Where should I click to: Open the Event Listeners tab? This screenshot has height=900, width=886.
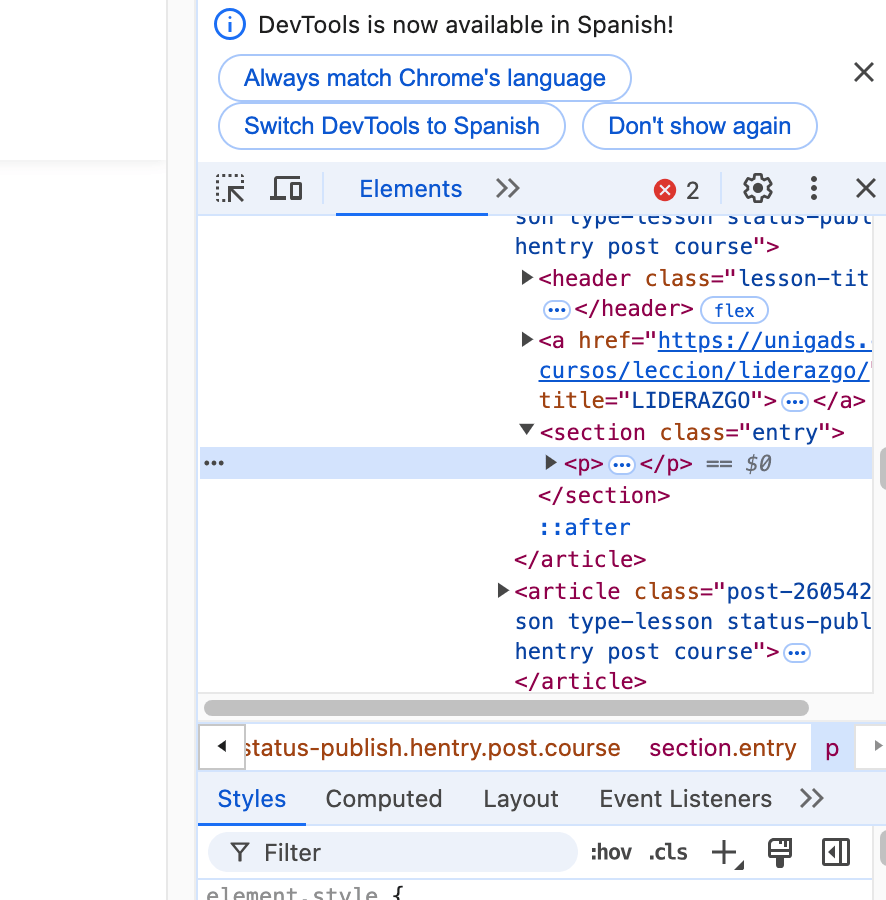coord(686,799)
